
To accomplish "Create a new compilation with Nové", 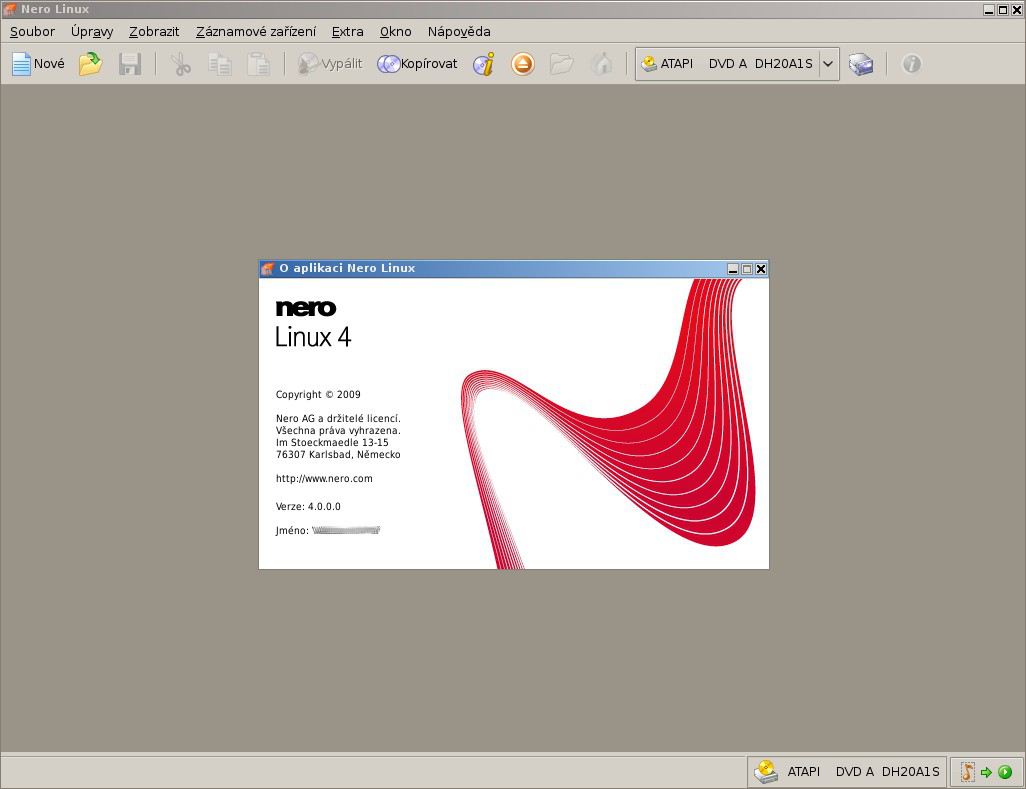I will [39, 64].
